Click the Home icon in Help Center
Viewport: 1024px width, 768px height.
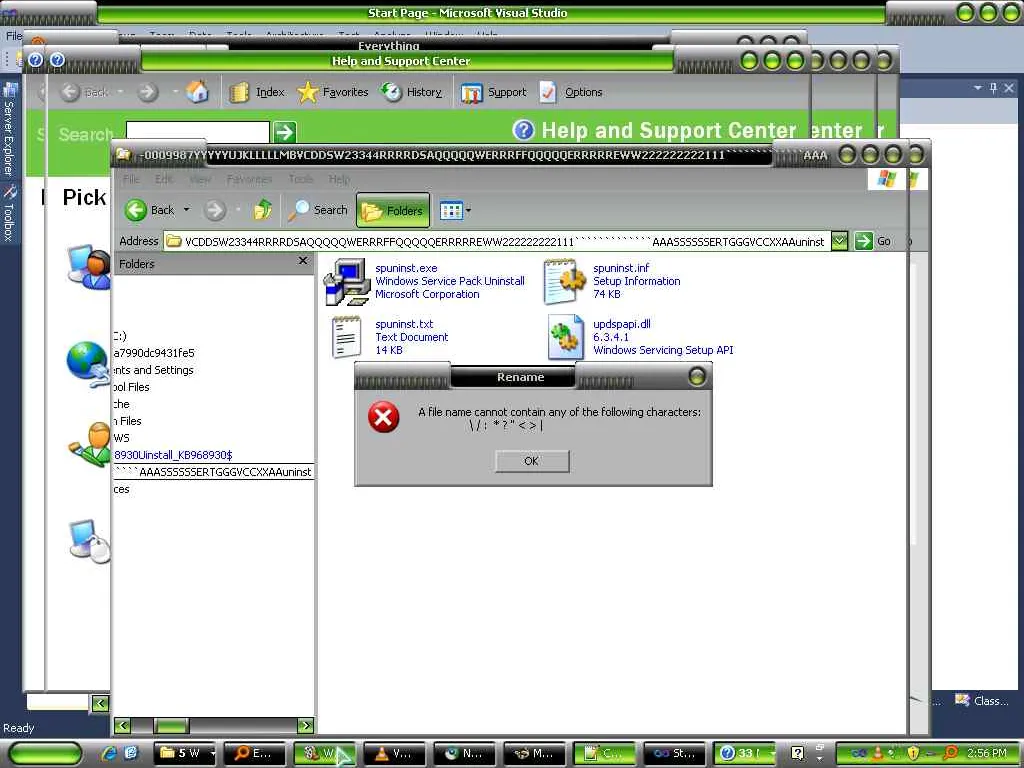click(x=197, y=92)
